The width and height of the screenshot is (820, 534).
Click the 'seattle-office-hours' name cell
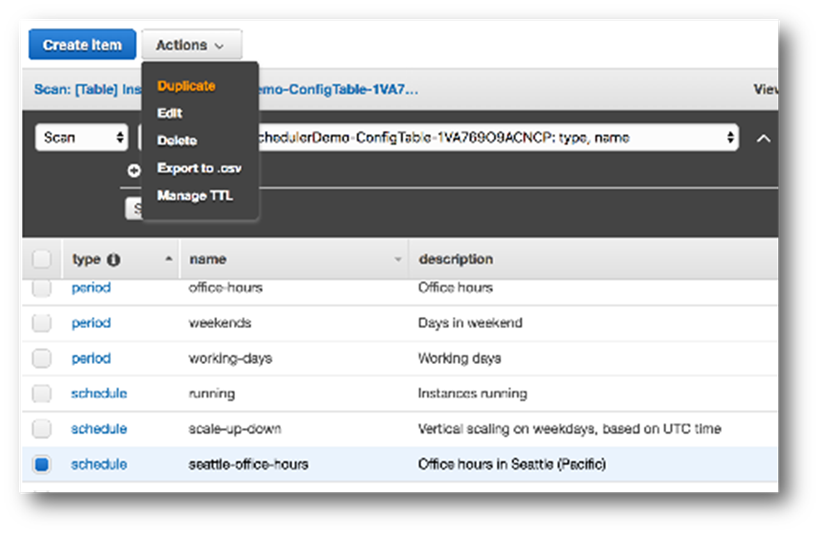(x=248, y=464)
